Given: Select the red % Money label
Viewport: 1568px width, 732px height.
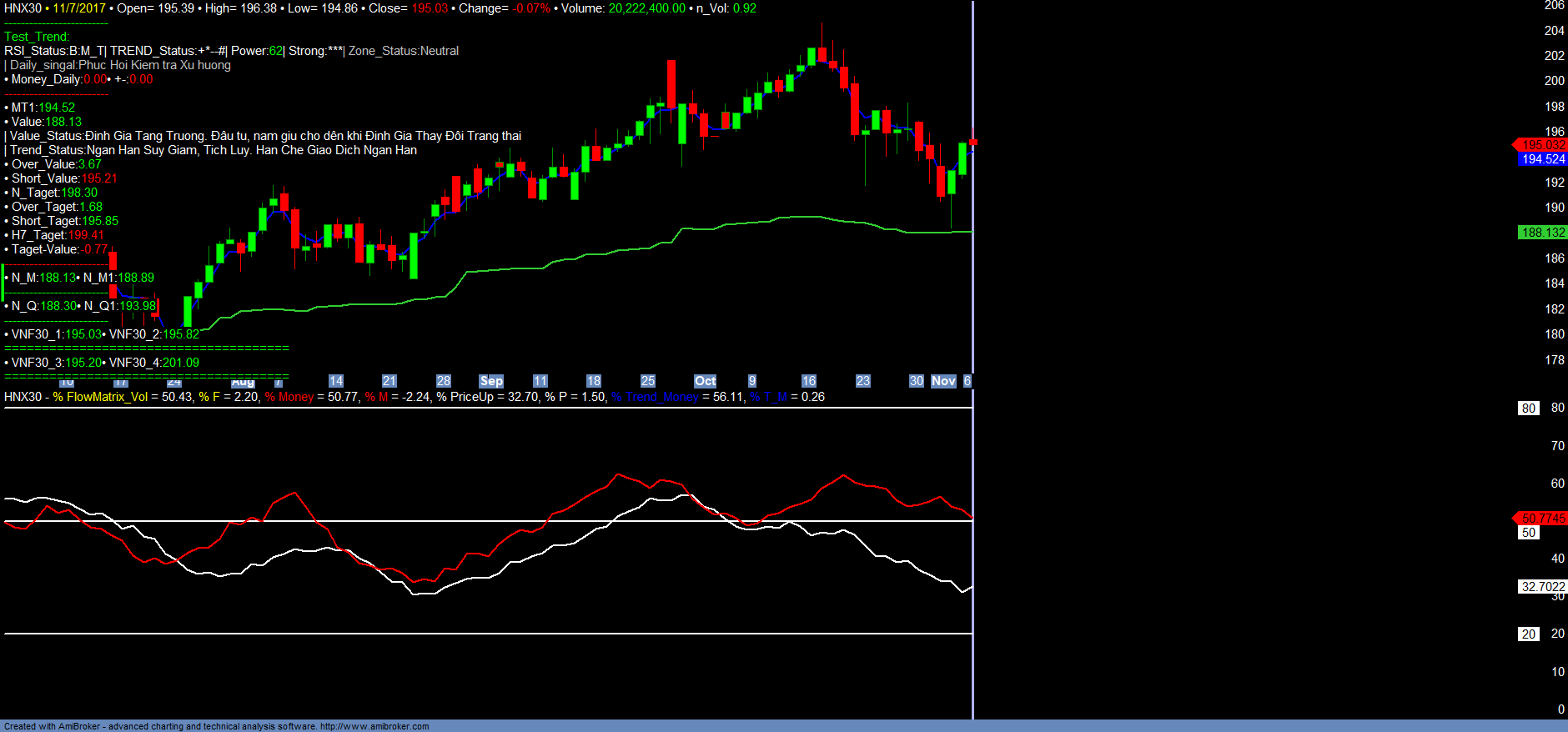Looking at the screenshot, I should tap(289, 397).
